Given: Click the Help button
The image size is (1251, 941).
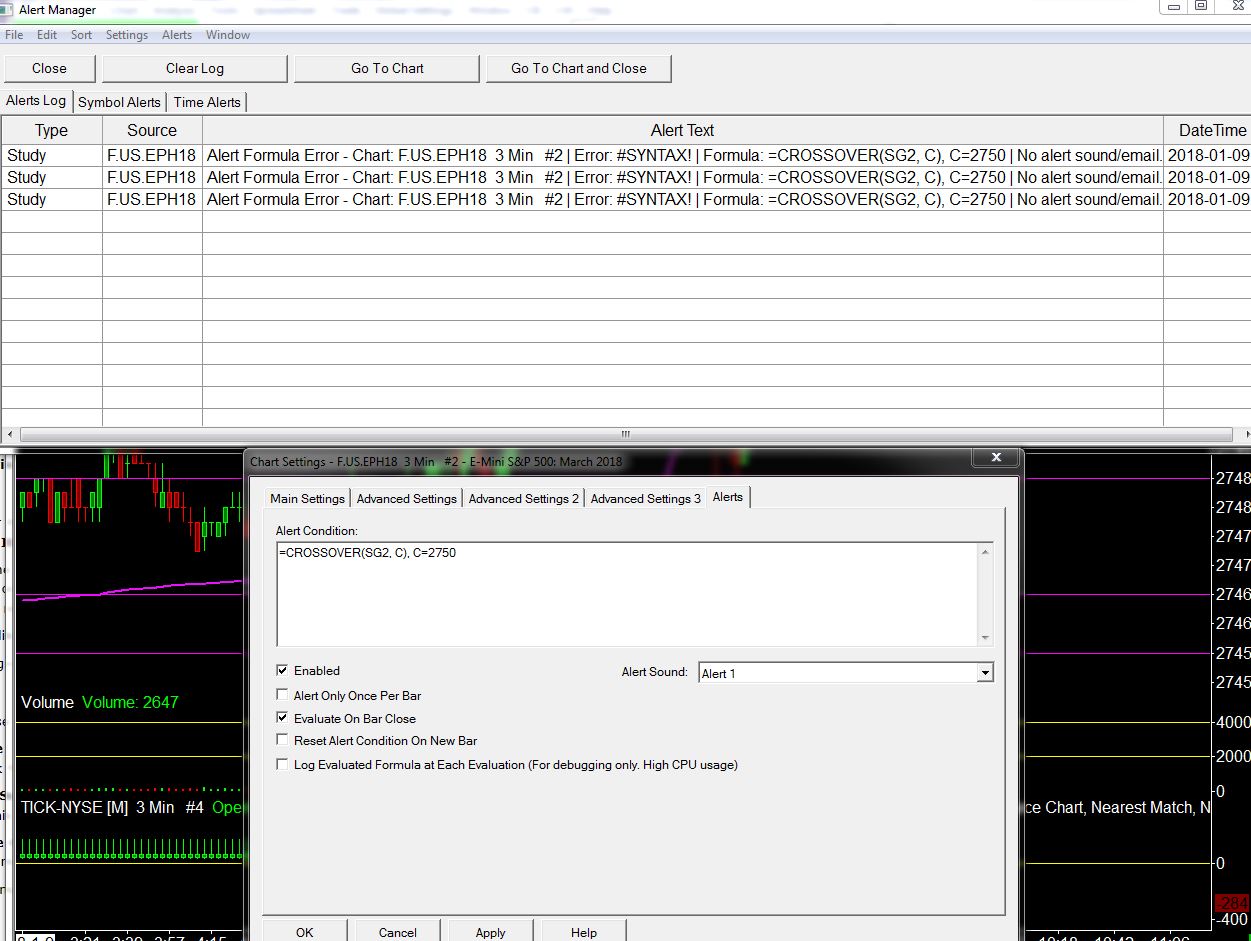Looking at the screenshot, I should [584, 931].
